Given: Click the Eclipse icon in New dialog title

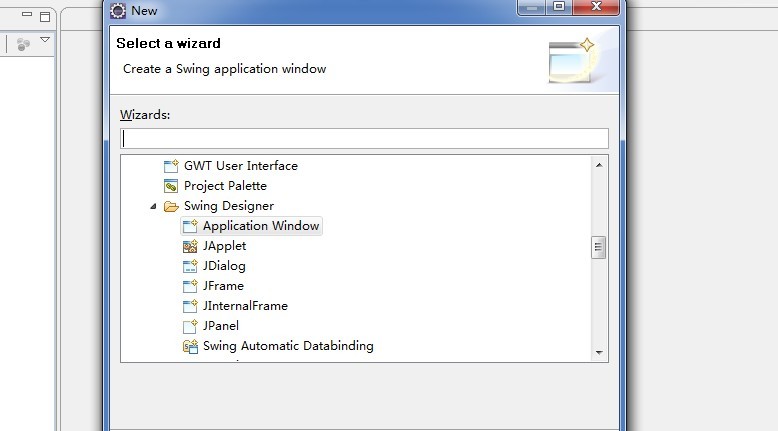Looking at the screenshot, I should coord(118,10).
